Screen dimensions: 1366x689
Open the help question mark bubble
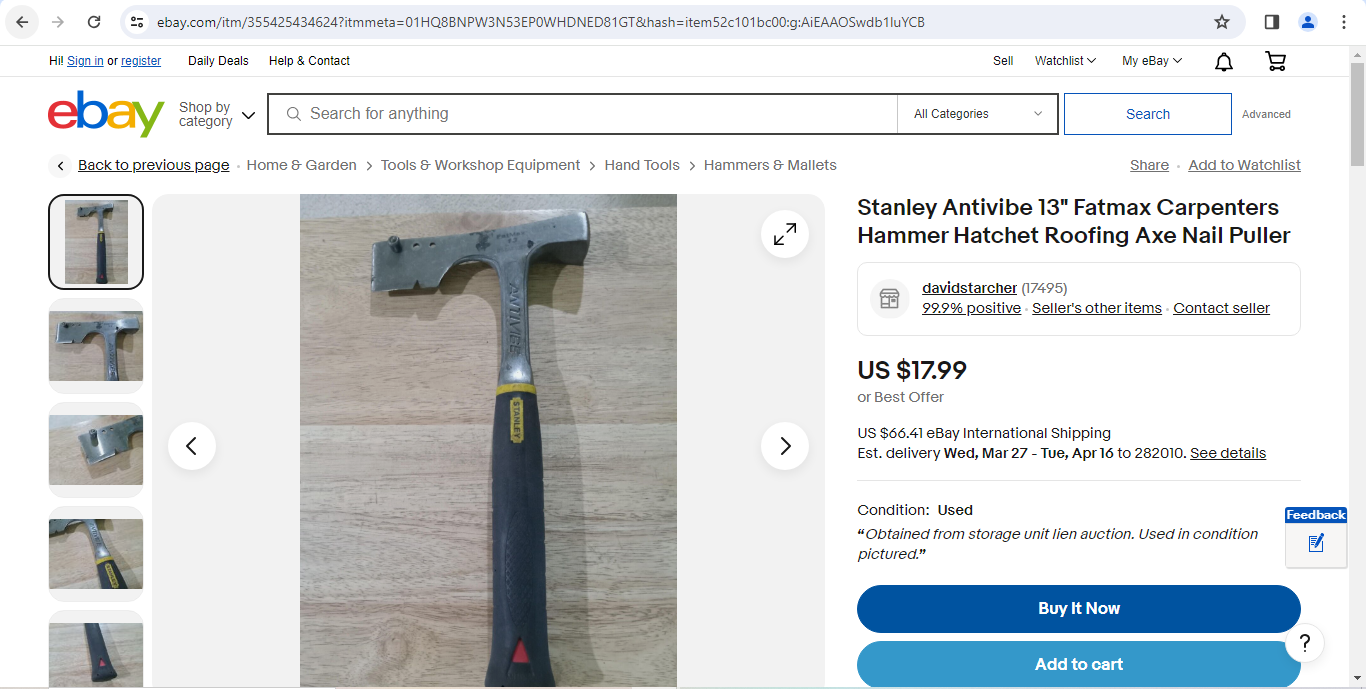(1305, 643)
